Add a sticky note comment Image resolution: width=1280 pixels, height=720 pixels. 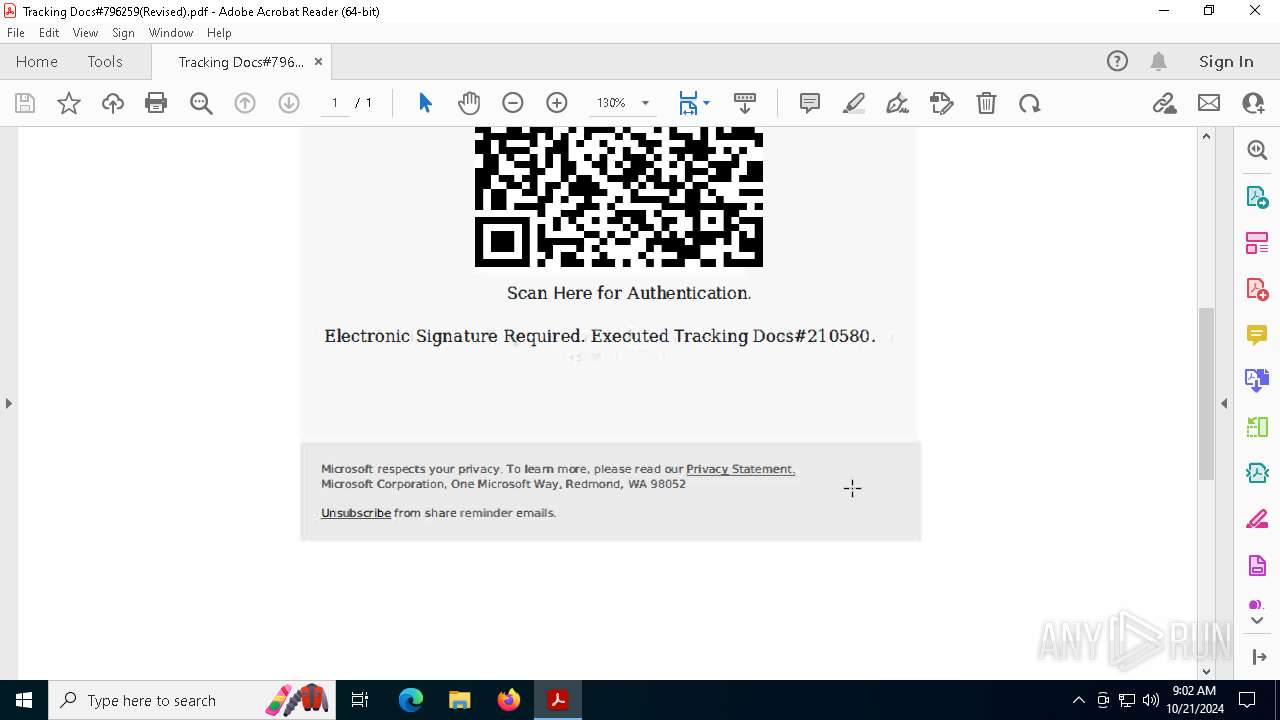(x=810, y=103)
